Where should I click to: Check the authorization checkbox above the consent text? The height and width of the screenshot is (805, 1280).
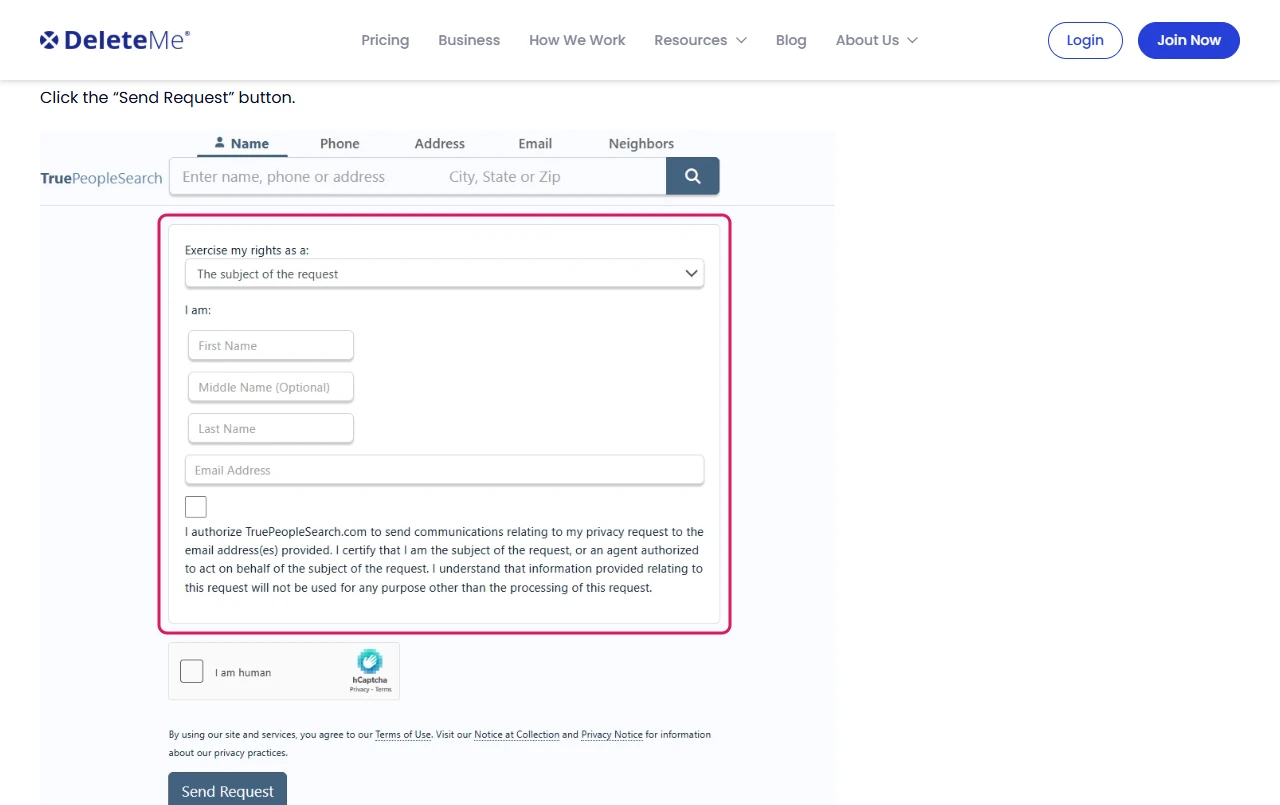[x=196, y=507]
